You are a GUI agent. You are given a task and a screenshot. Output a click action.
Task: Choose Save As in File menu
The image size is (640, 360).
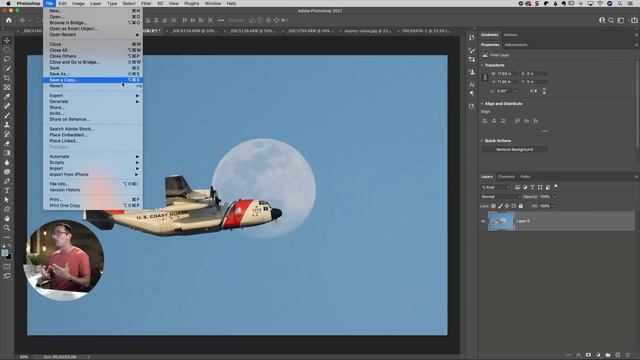(x=93, y=74)
